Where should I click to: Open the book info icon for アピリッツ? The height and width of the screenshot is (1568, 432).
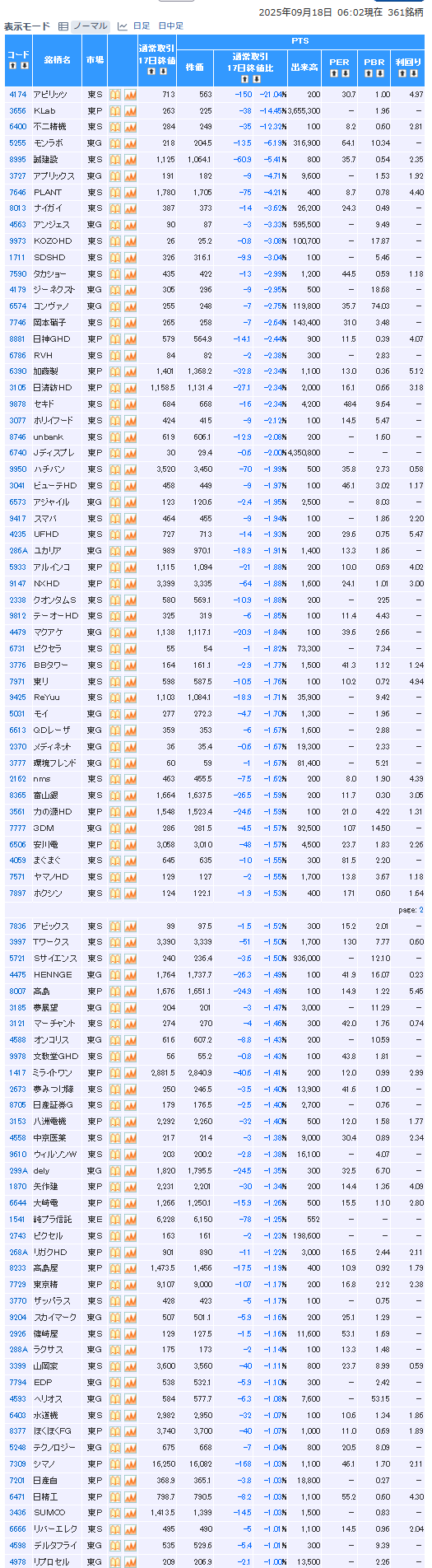point(115,95)
